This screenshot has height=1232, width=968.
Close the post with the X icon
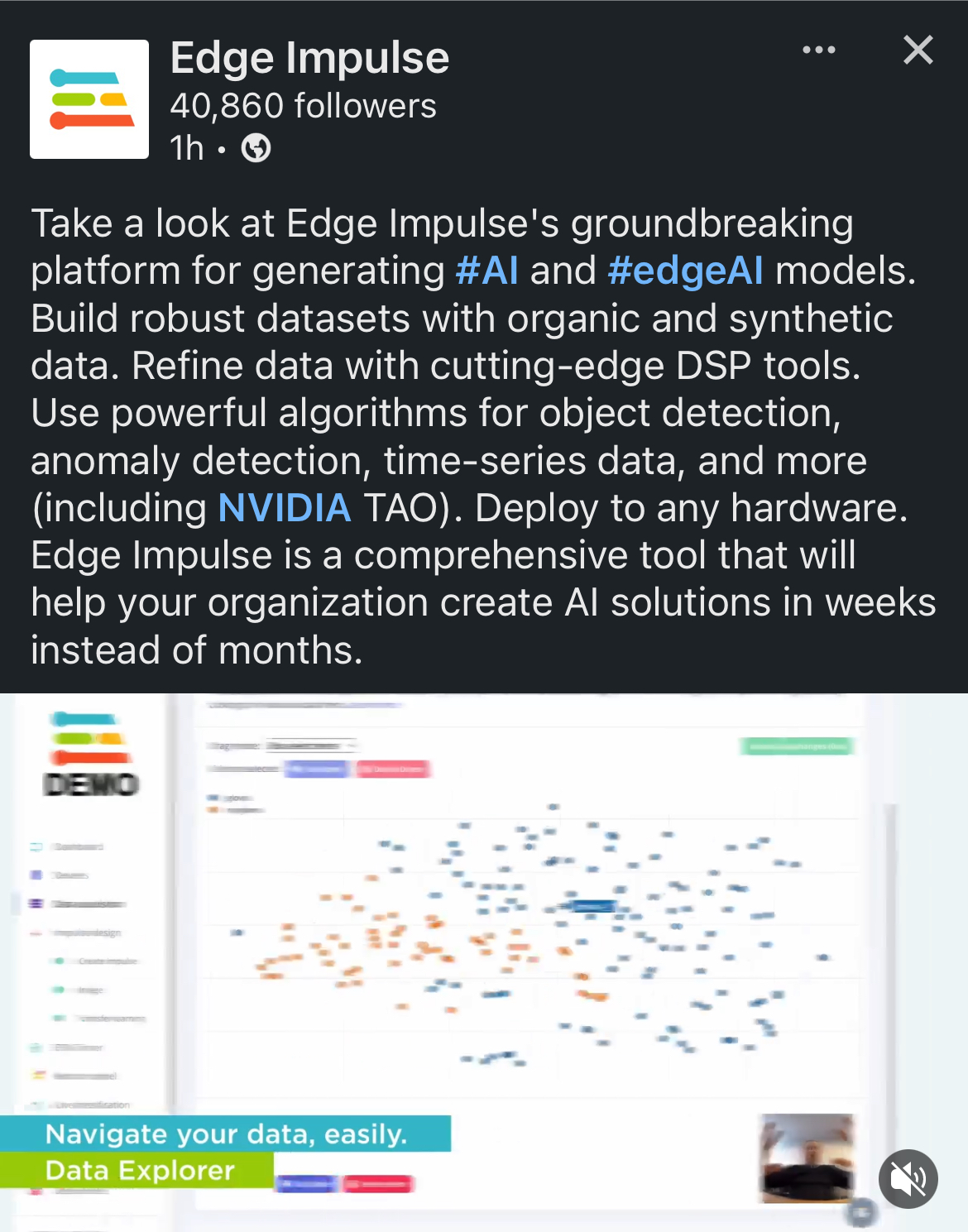point(918,50)
